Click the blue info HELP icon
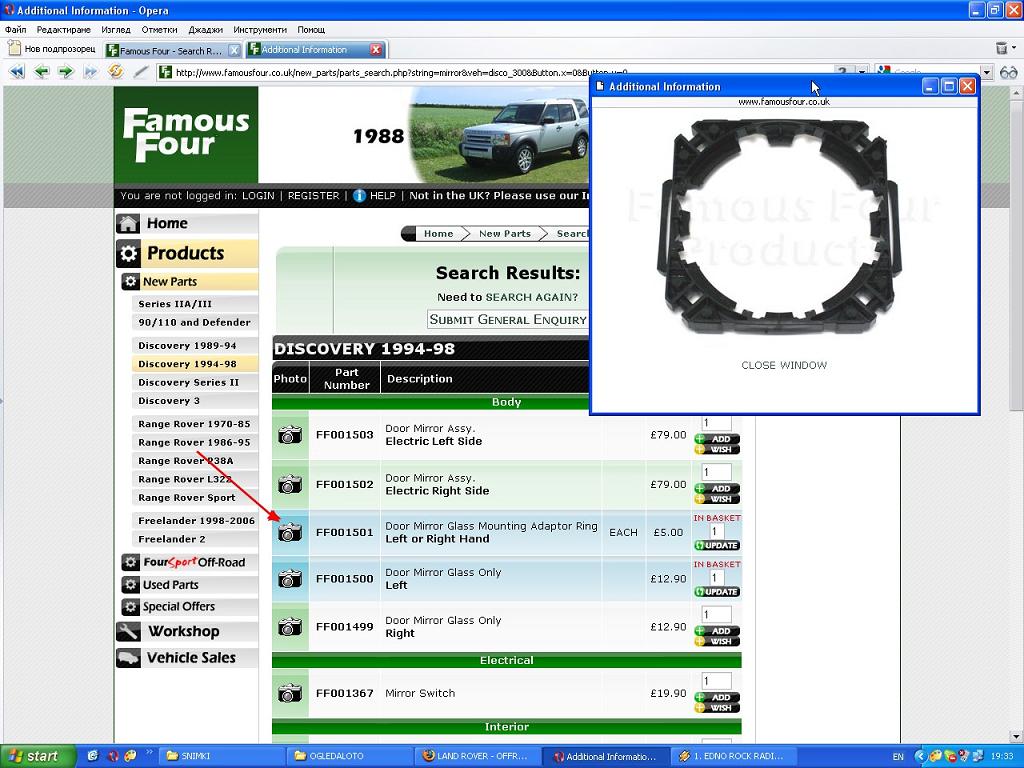 [x=359, y=195]
